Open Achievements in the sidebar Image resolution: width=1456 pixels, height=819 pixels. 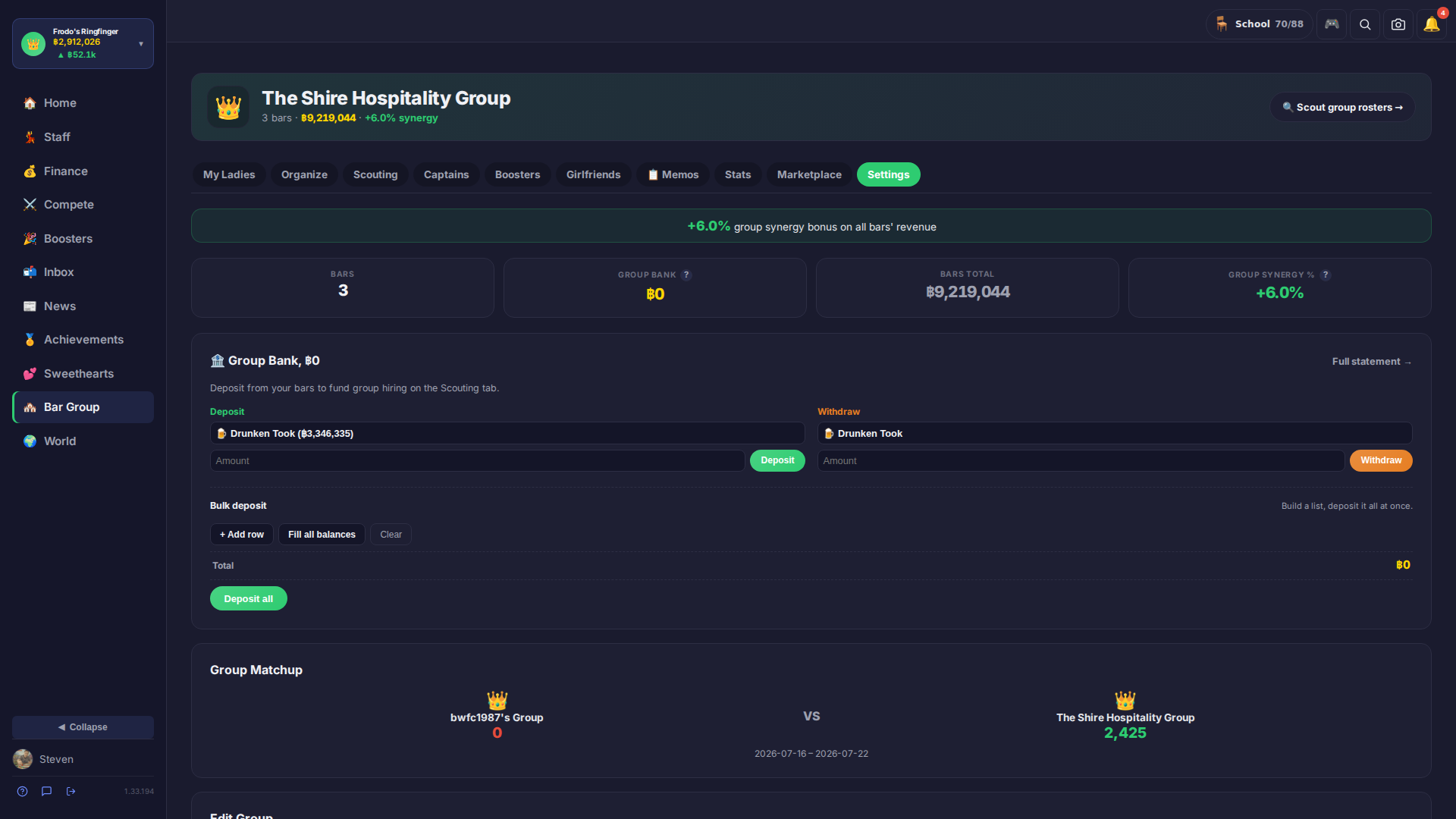[83, 340]
